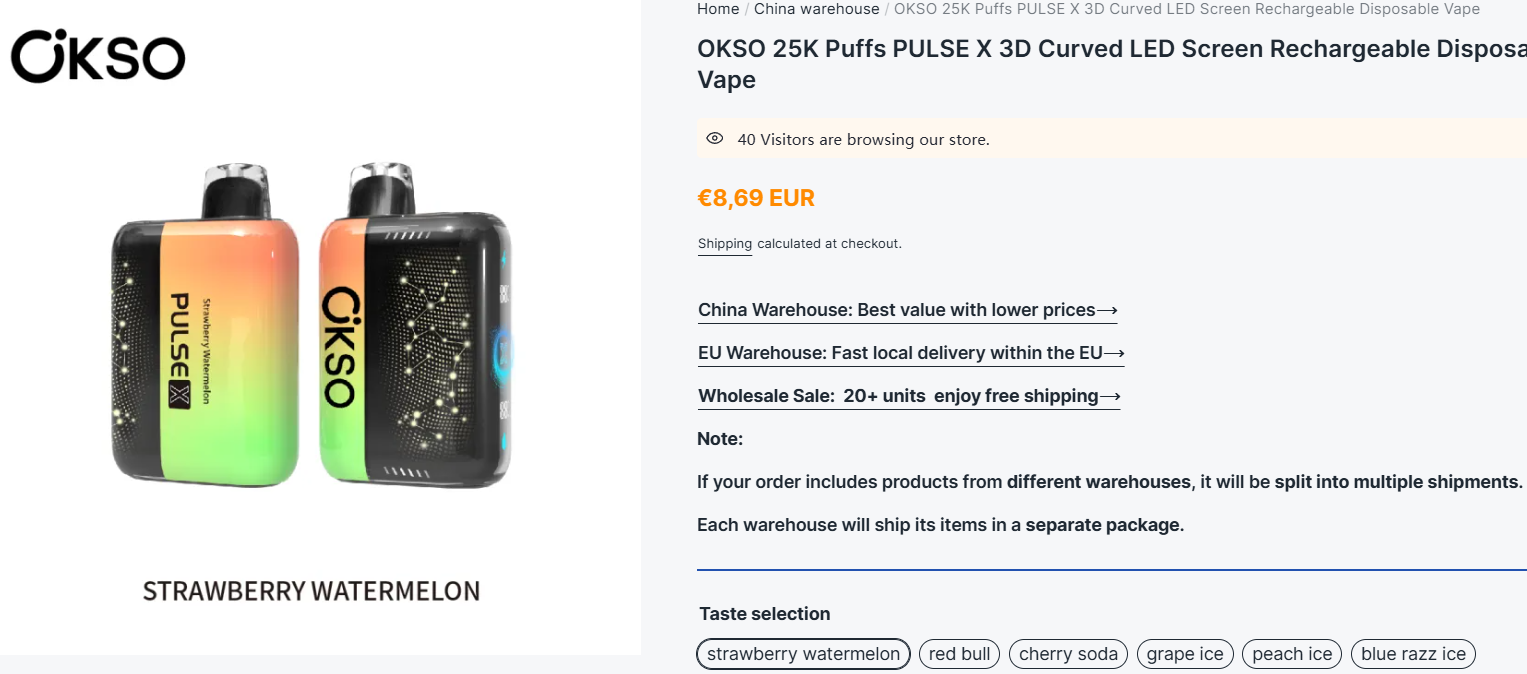Open the Shipping policy link

pos(724,244)
